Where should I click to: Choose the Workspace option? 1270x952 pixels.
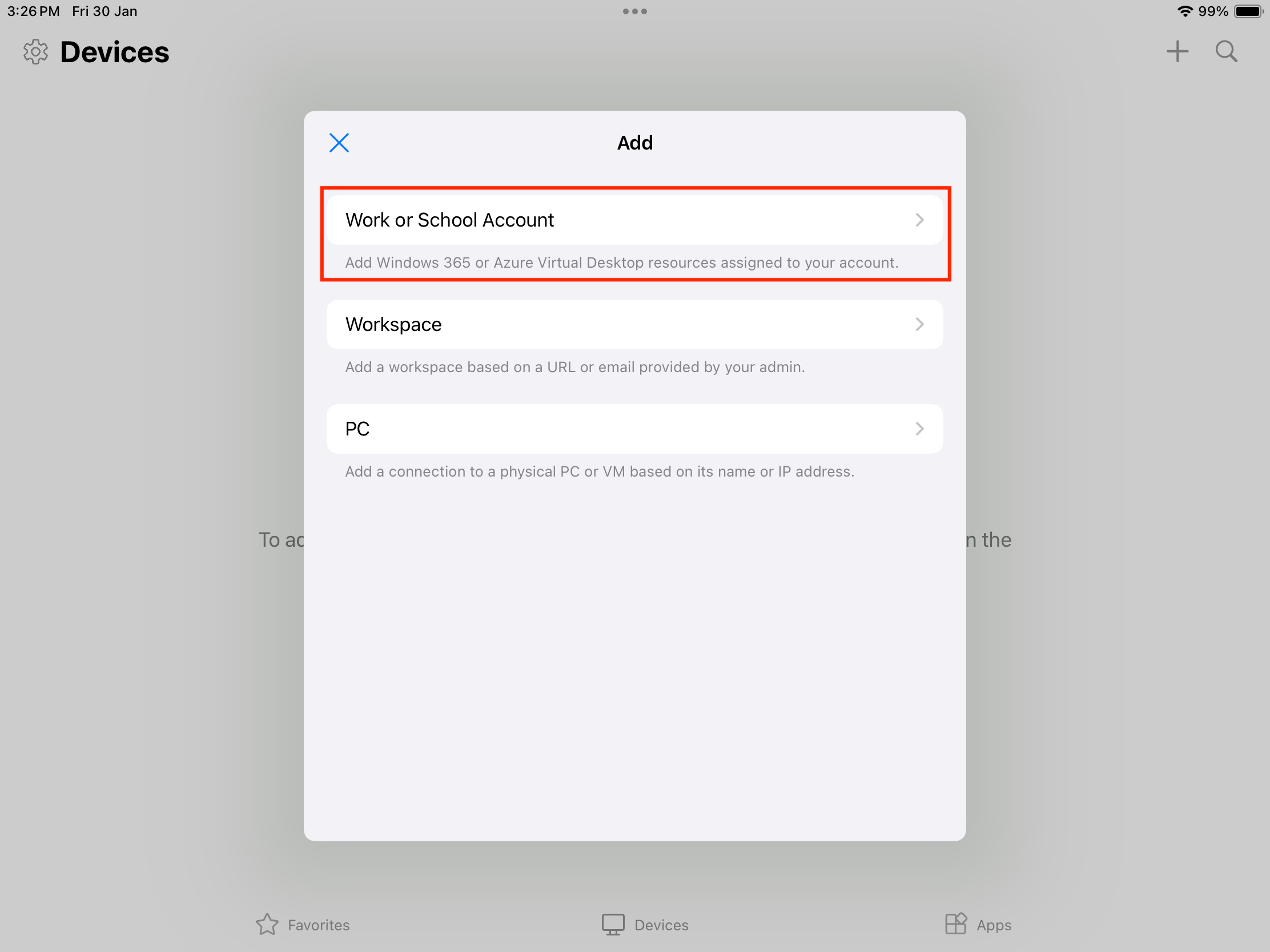click(x=635, y=324)
